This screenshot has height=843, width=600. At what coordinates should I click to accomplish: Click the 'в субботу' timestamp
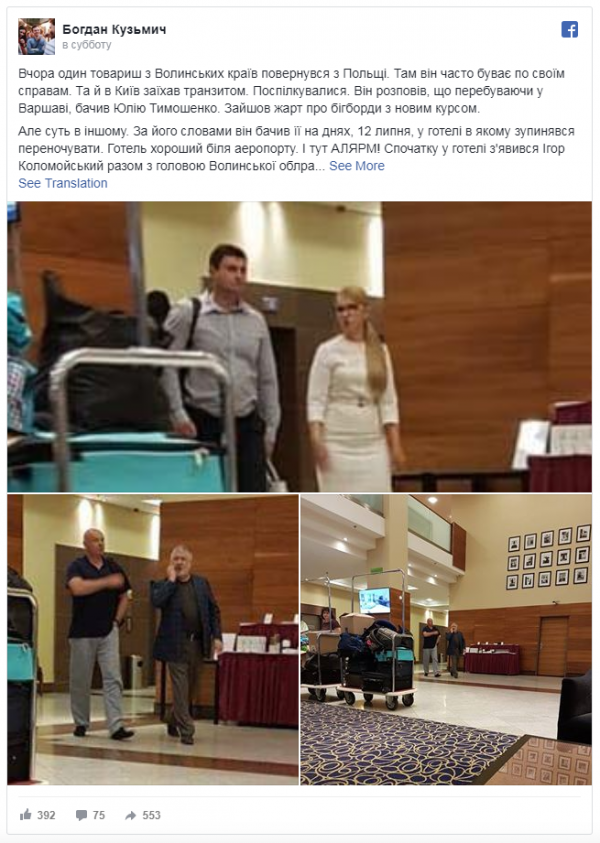(87, 45)
